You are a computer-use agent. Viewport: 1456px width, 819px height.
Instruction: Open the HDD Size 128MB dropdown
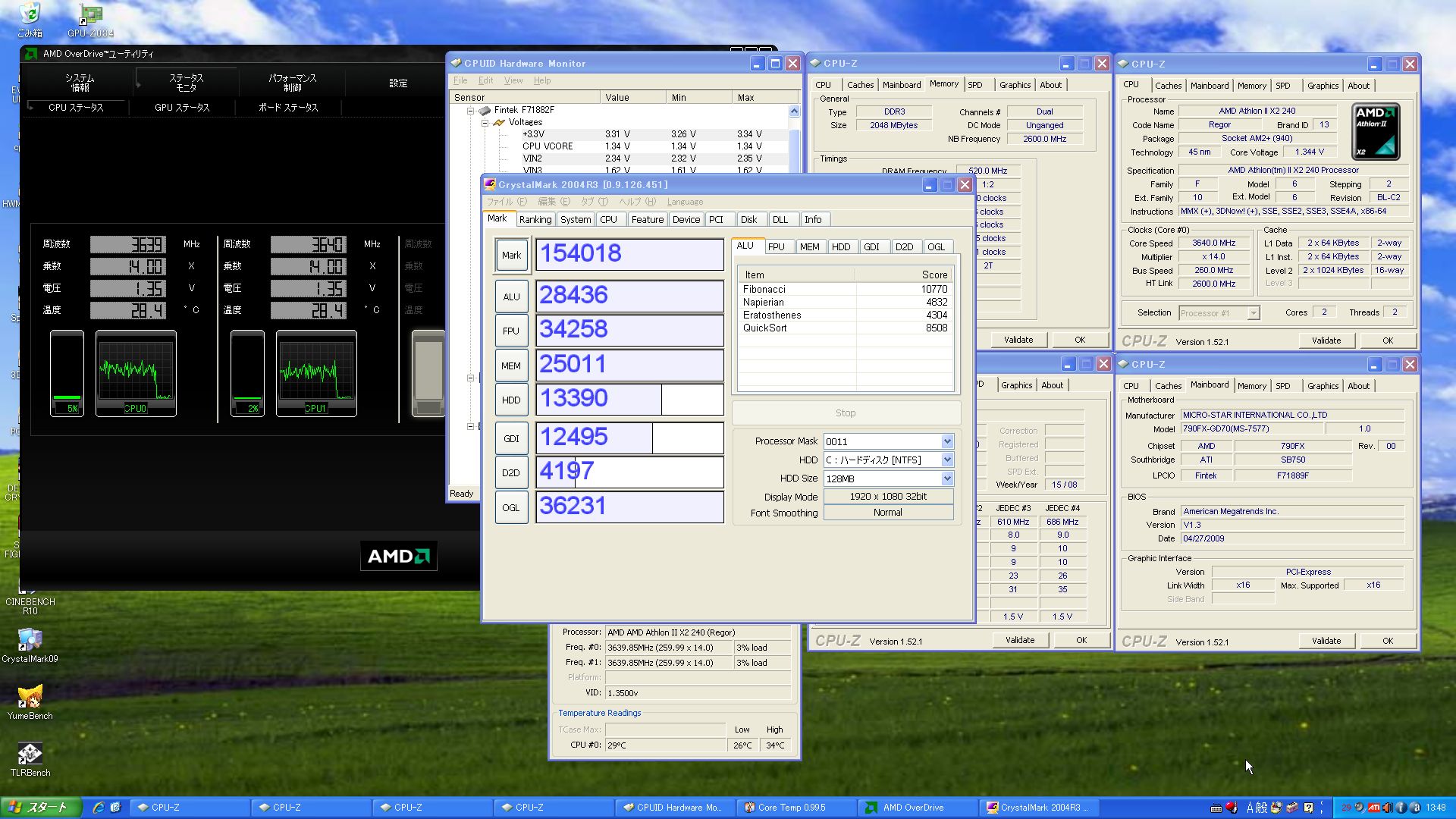[947, 479]
